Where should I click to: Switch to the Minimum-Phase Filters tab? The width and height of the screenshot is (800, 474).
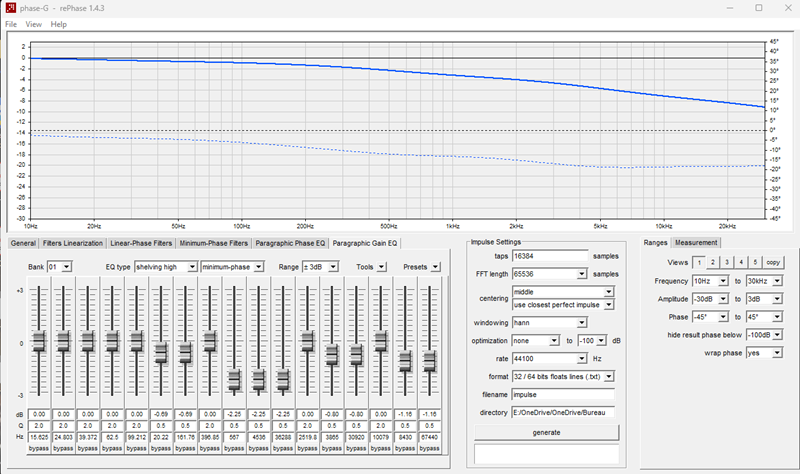(213, 243)
